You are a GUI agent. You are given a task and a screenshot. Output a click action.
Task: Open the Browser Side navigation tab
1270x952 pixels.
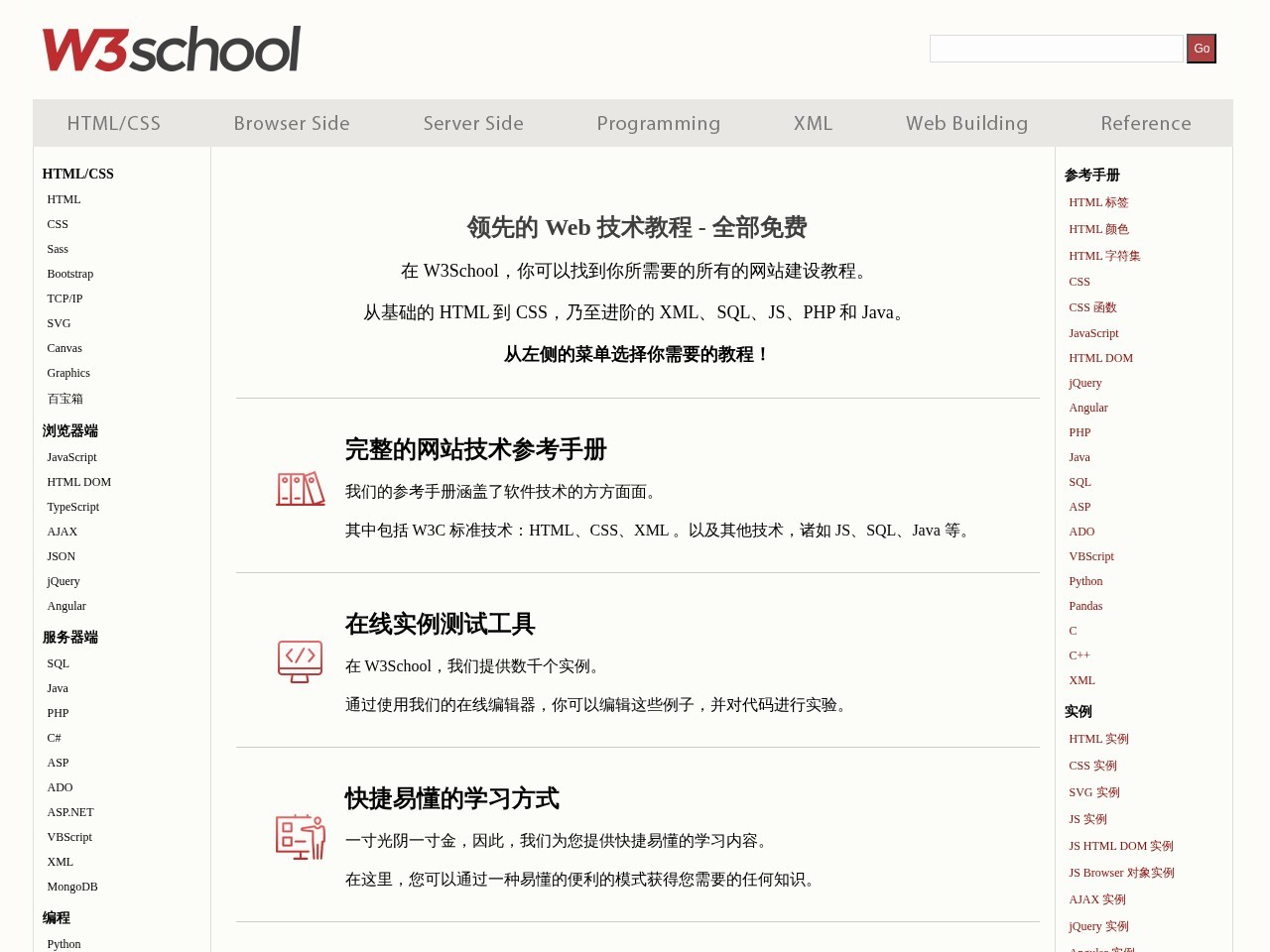click(x=292, y=123)
